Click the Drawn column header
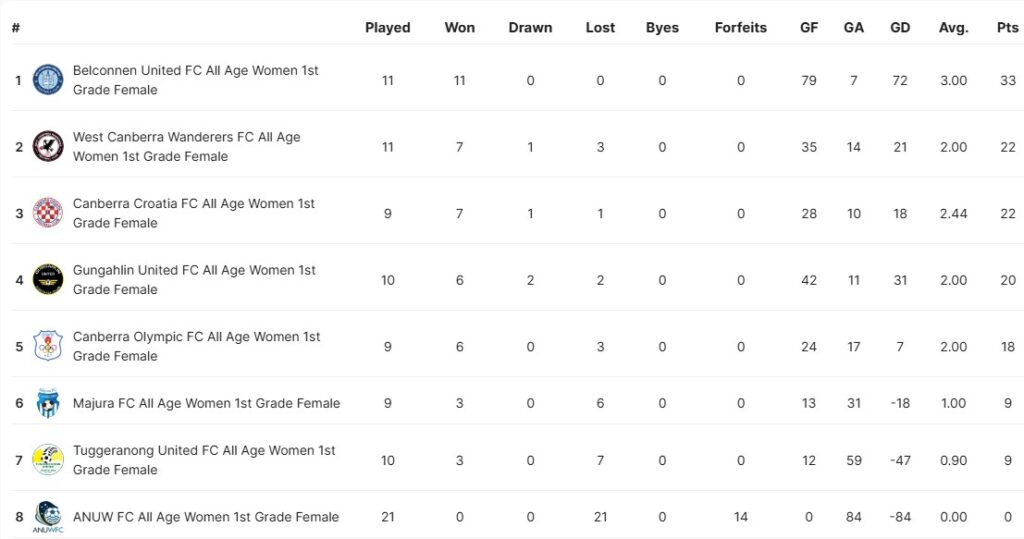 530,28
